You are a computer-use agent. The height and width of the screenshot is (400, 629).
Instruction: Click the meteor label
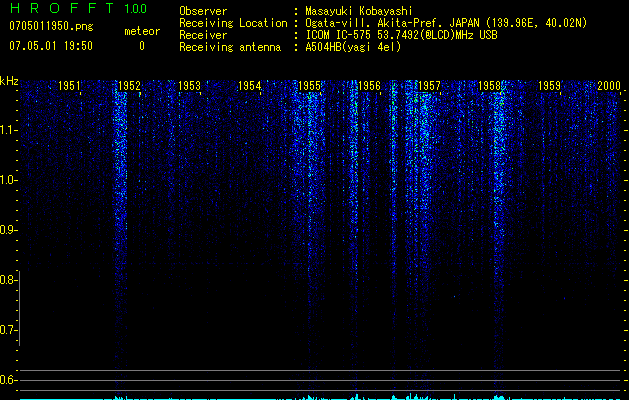pos(142,31)
